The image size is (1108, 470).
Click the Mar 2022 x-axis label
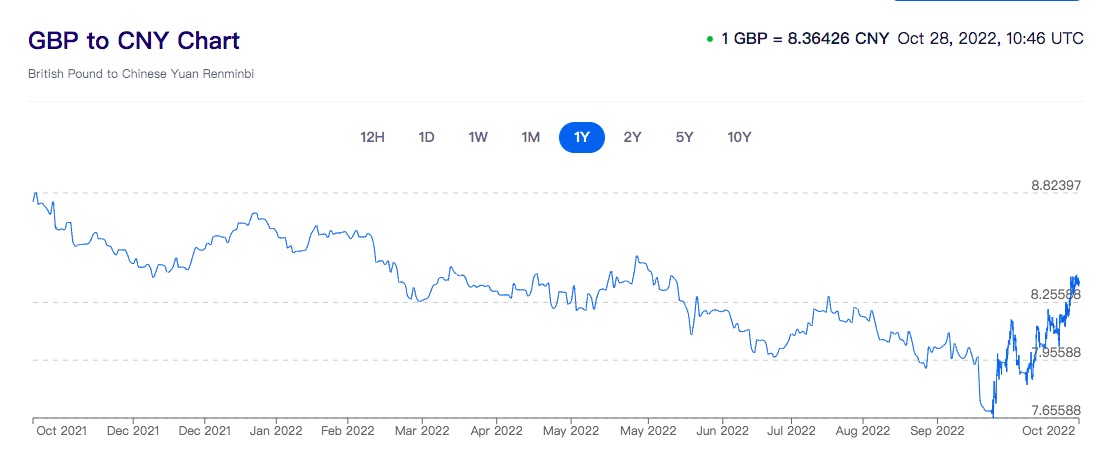421,432
